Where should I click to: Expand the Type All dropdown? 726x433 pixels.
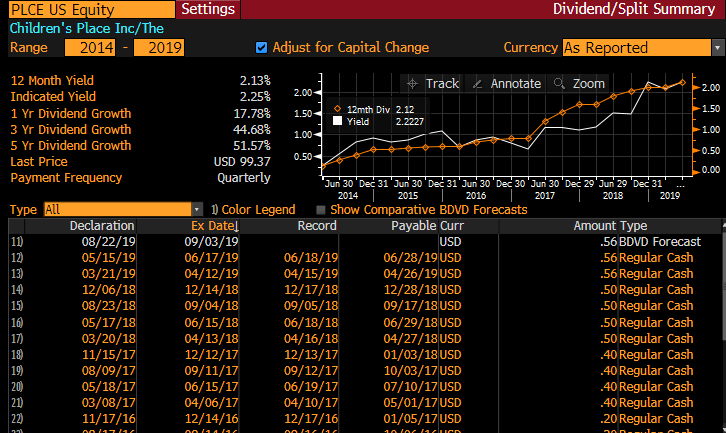(123, 209)
